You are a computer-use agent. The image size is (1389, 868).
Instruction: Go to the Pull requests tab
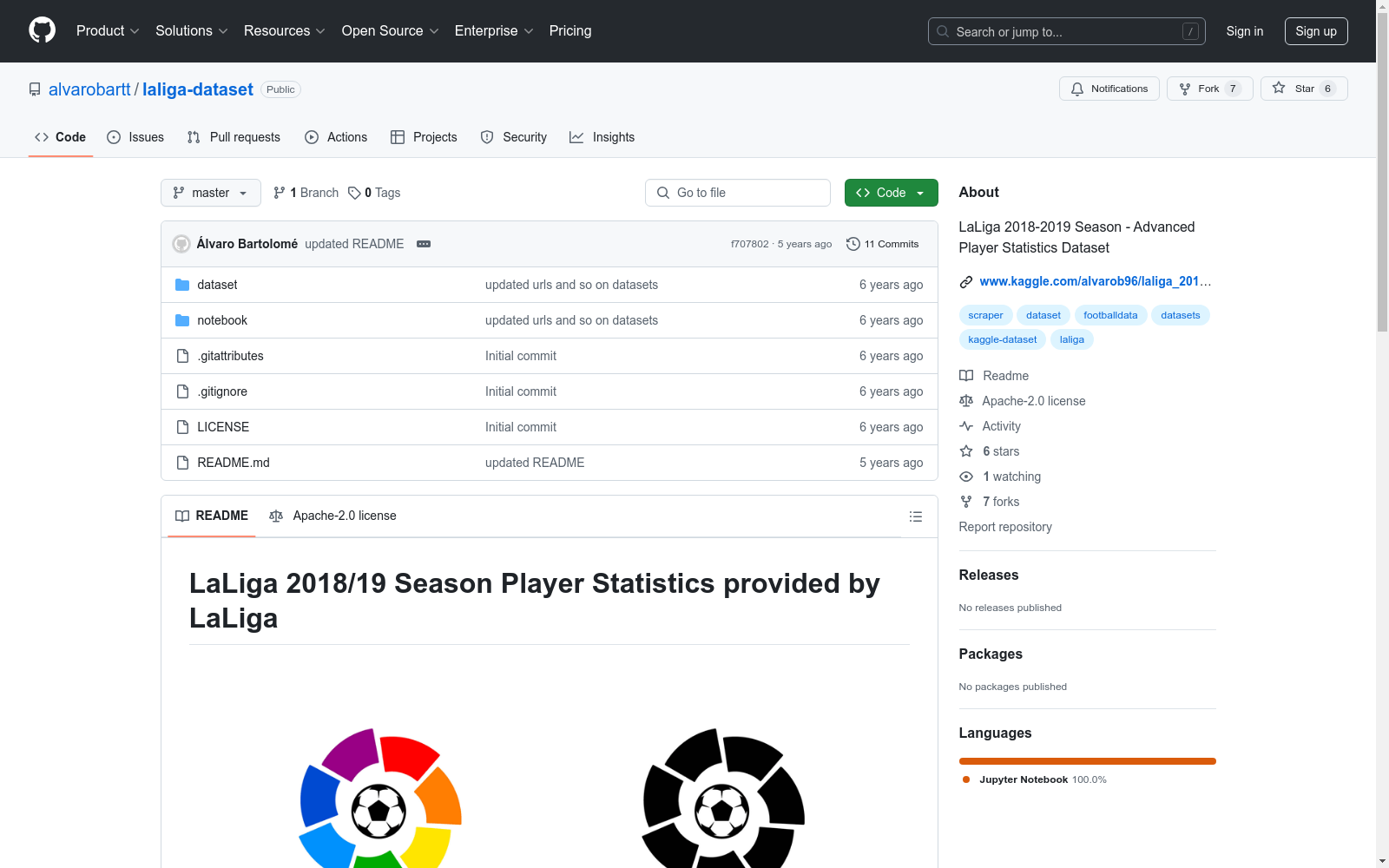tap(234, 137)
